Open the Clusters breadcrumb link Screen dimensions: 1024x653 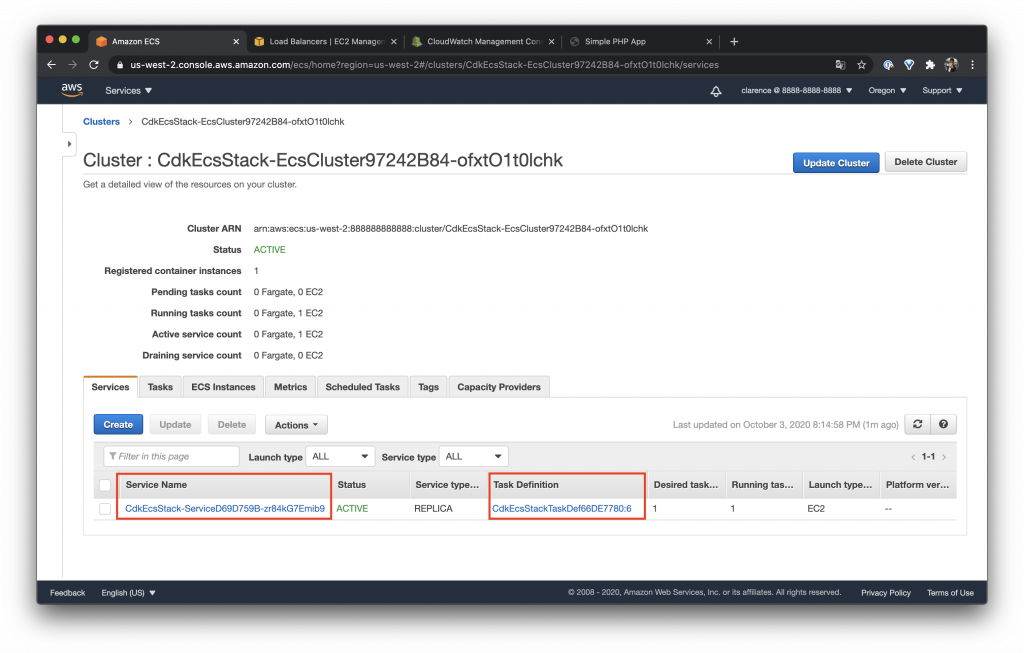[x=101, y=121]
